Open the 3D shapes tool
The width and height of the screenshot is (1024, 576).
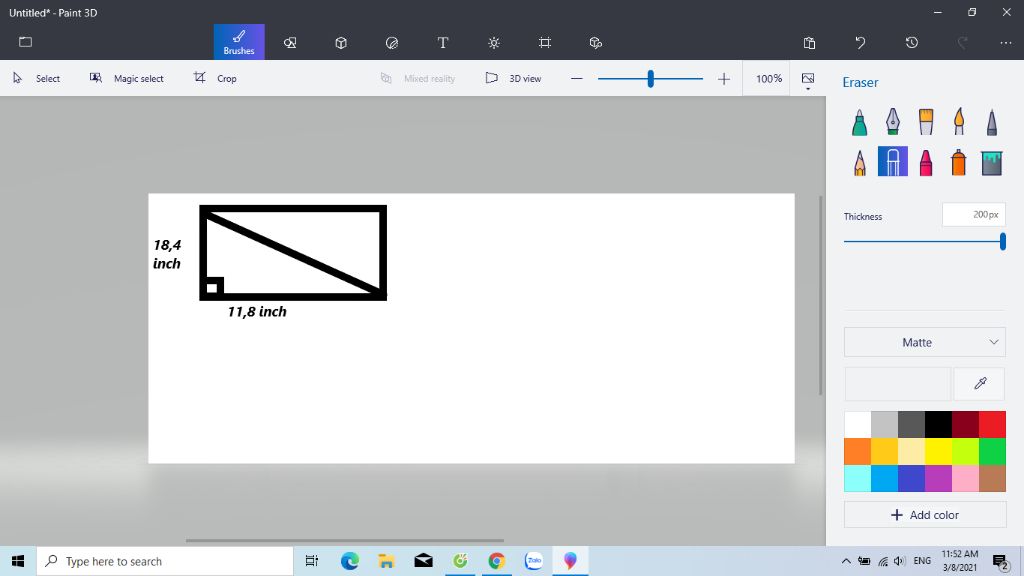coord(341,43)
